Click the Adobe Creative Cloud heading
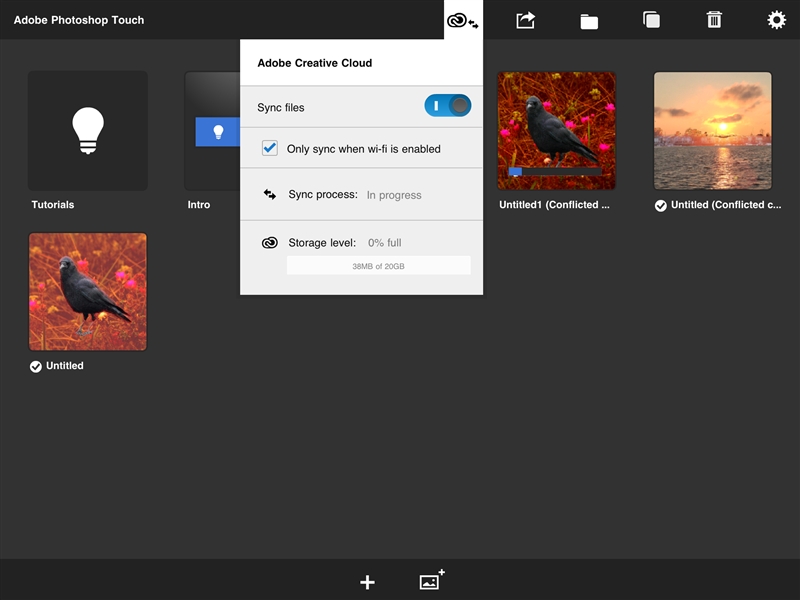The image size is (800, 600). pyautogui.click(x=315, y=63)
